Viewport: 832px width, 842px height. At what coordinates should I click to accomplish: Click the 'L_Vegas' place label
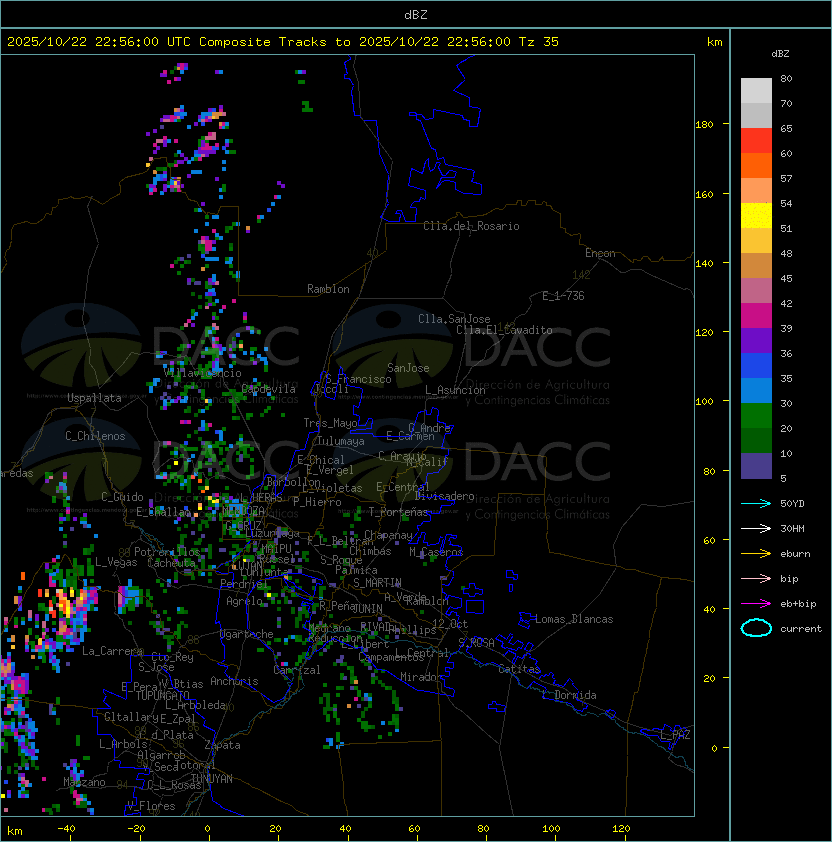pos(116,562)
